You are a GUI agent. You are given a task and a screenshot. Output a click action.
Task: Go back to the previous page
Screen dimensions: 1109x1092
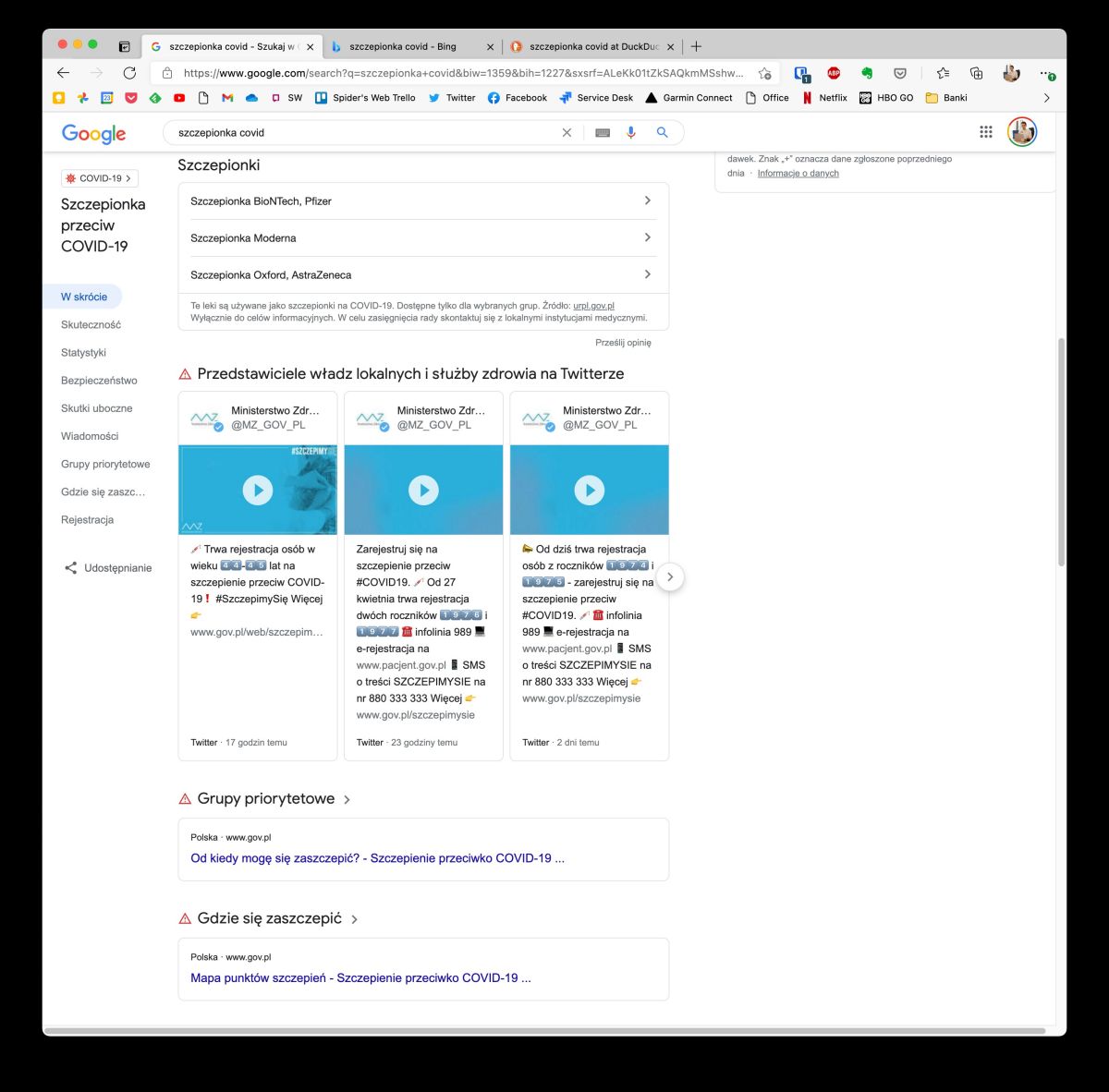pos(63,73)
